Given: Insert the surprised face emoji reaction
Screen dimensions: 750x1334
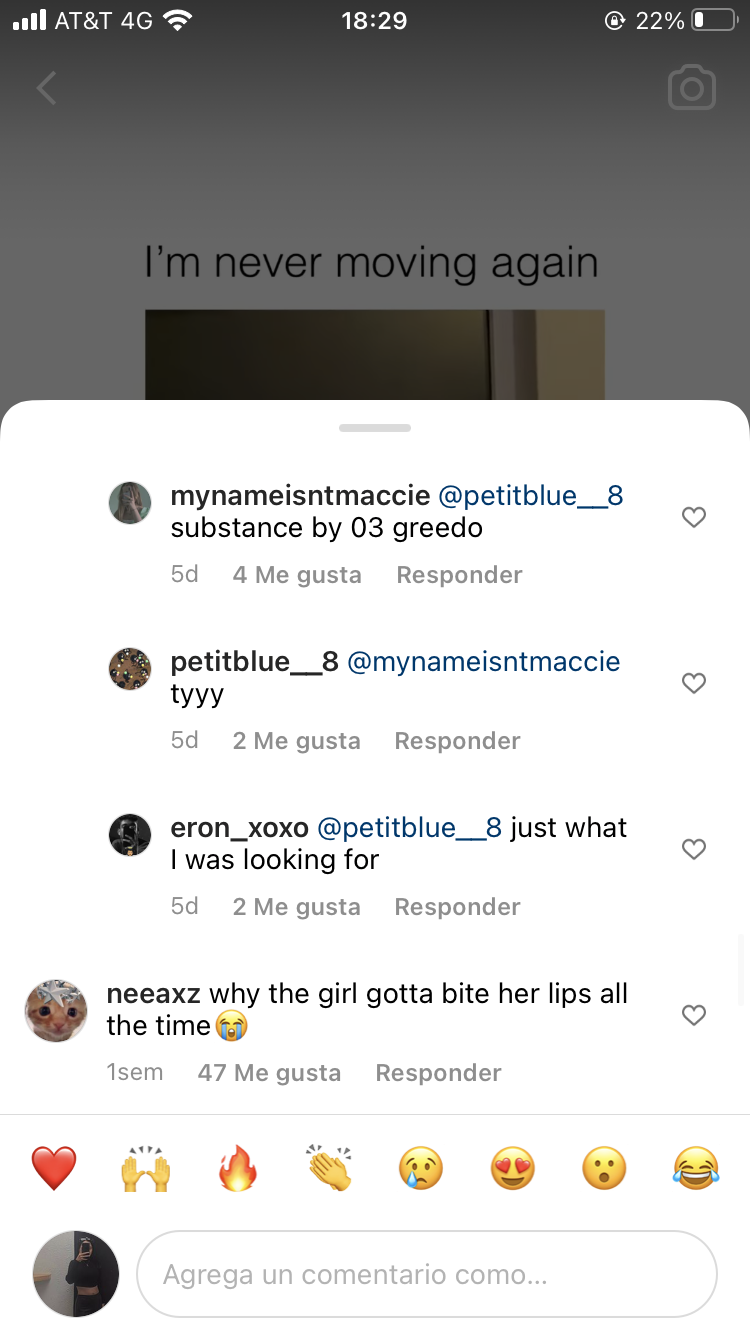Looking at the screenshot, I should [605, 1168].
